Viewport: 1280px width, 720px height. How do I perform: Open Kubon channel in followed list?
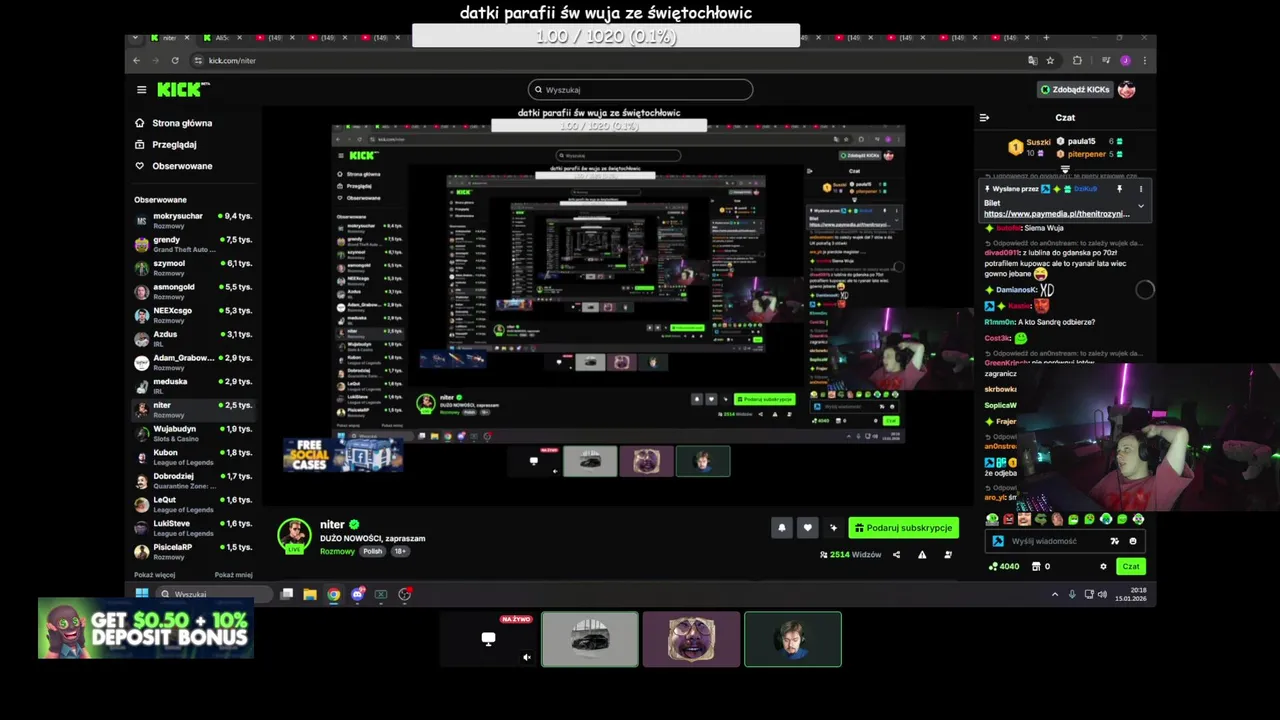point(193,457)
